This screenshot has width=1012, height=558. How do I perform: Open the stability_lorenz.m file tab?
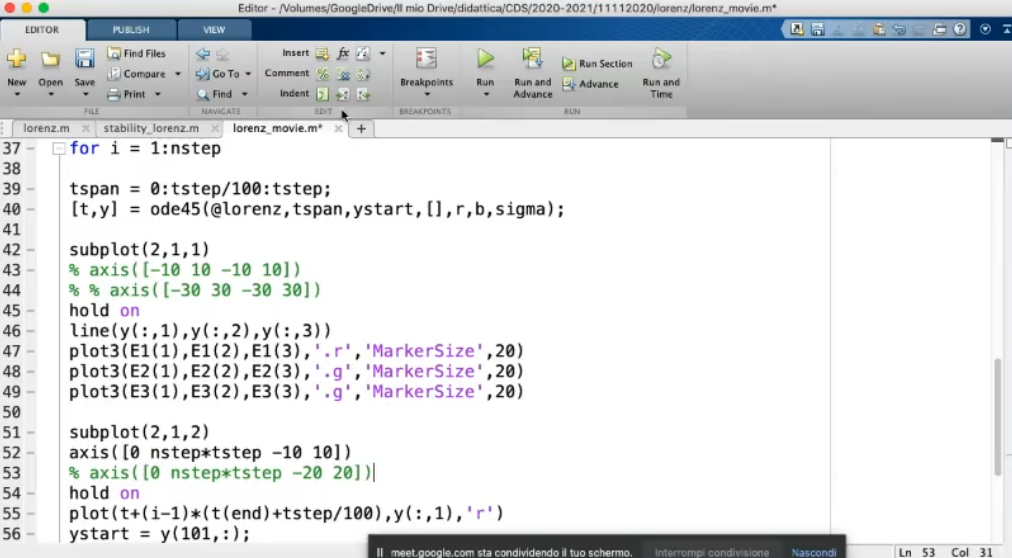(x=152, y=128)
